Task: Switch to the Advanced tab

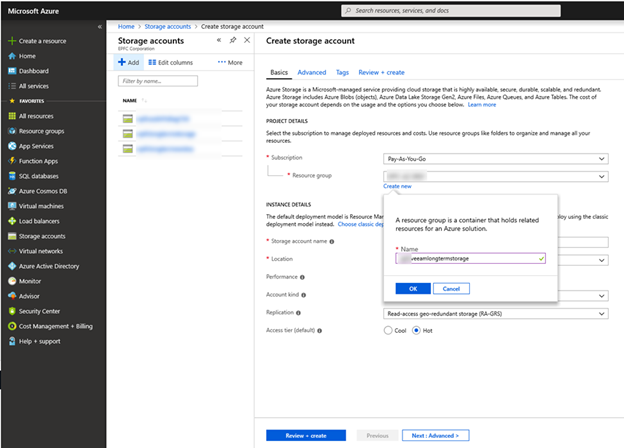Action: coord(312,72)
